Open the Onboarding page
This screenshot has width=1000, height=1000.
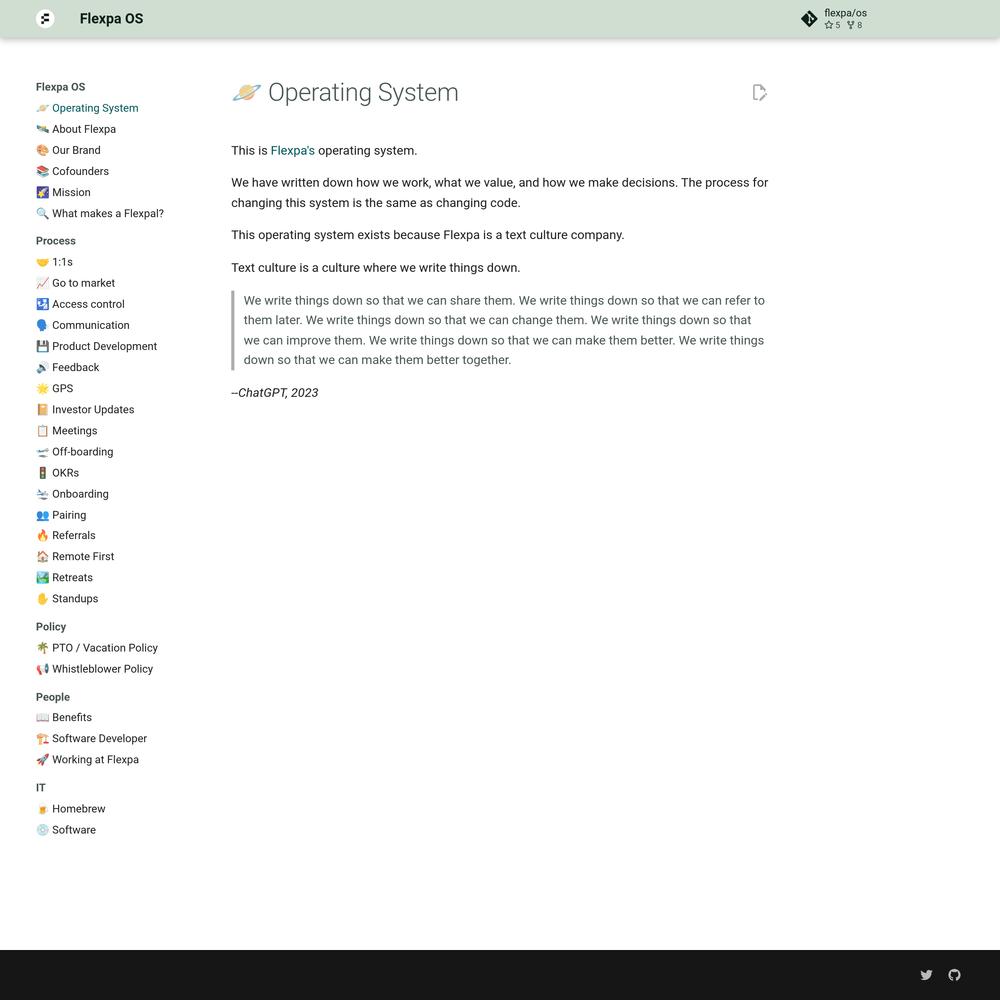[72, 493]
